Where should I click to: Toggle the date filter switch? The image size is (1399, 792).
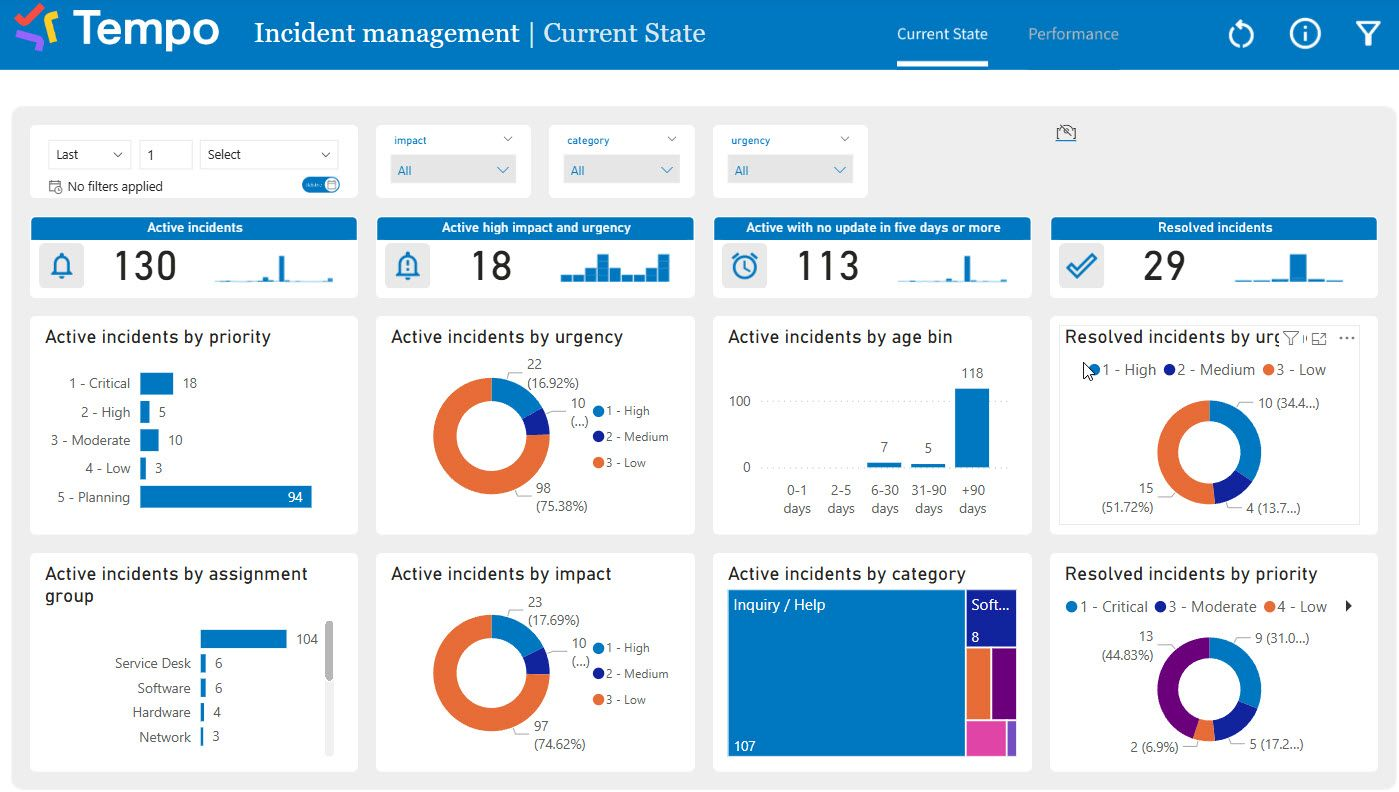pyautogui.click(x=321, y=185)
